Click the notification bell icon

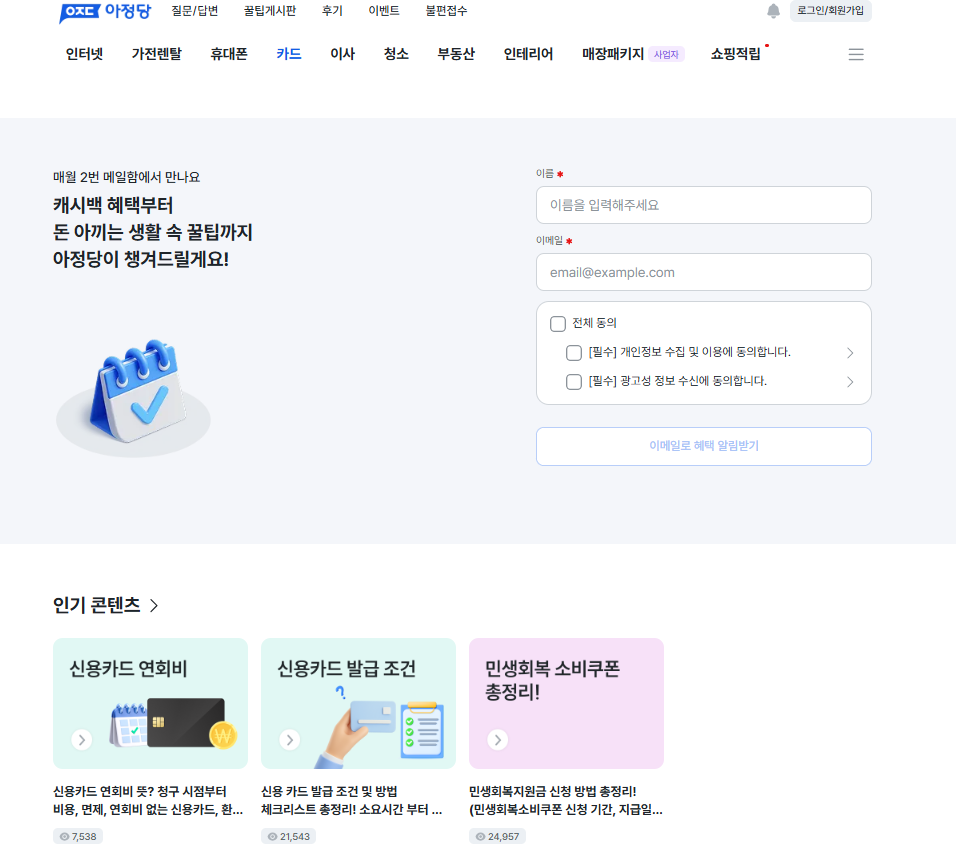pos(773,11)
